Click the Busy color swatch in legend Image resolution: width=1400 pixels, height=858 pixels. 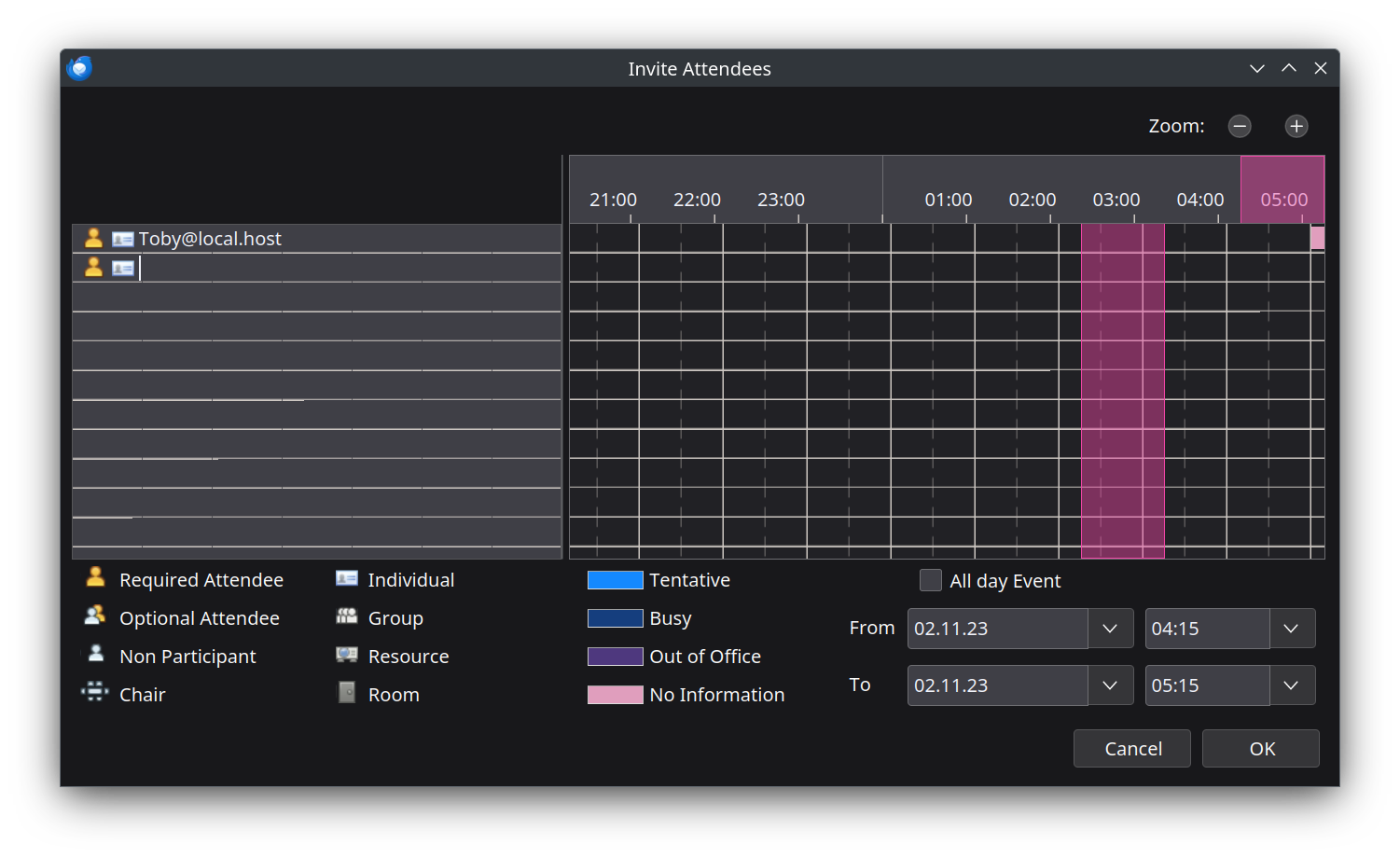click(615, 618)
